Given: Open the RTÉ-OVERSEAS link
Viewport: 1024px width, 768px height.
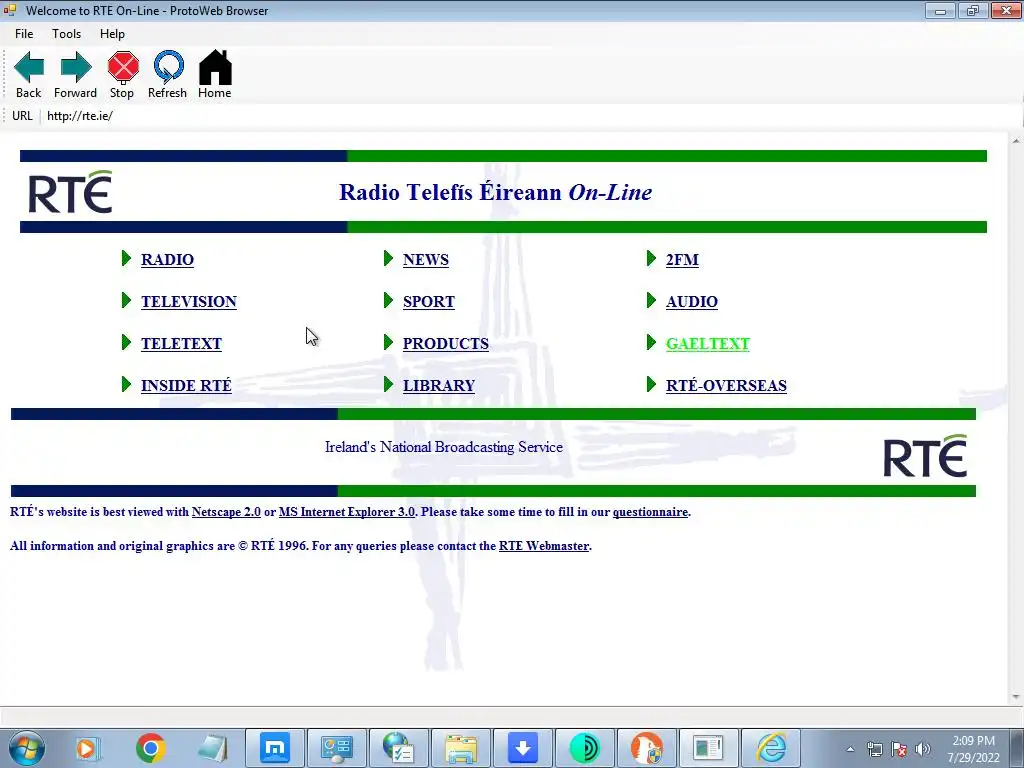Looking at the screenshot, I should click(726, 385).
